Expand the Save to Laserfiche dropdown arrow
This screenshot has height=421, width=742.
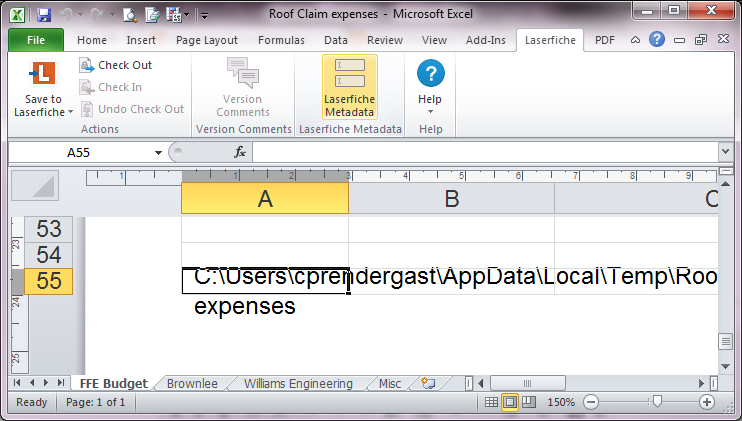71,112
